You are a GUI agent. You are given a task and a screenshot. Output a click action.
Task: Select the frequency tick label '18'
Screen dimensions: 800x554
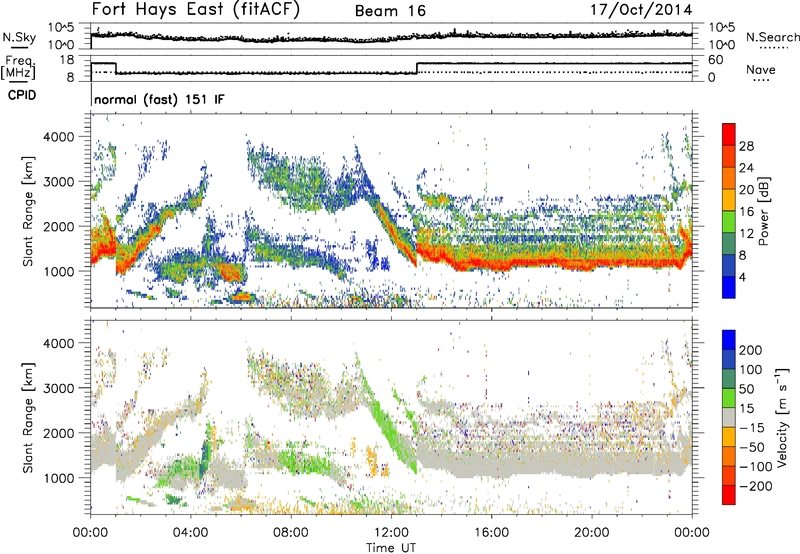point(67,60)
